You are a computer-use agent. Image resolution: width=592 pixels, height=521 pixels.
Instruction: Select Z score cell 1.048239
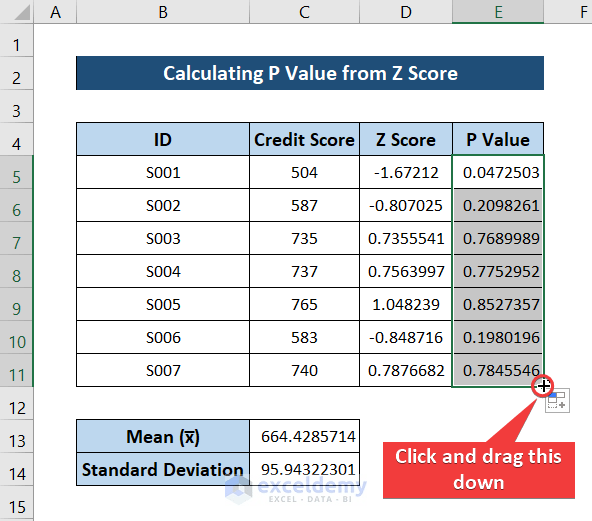pyautogui.click(x=406, y=304)
